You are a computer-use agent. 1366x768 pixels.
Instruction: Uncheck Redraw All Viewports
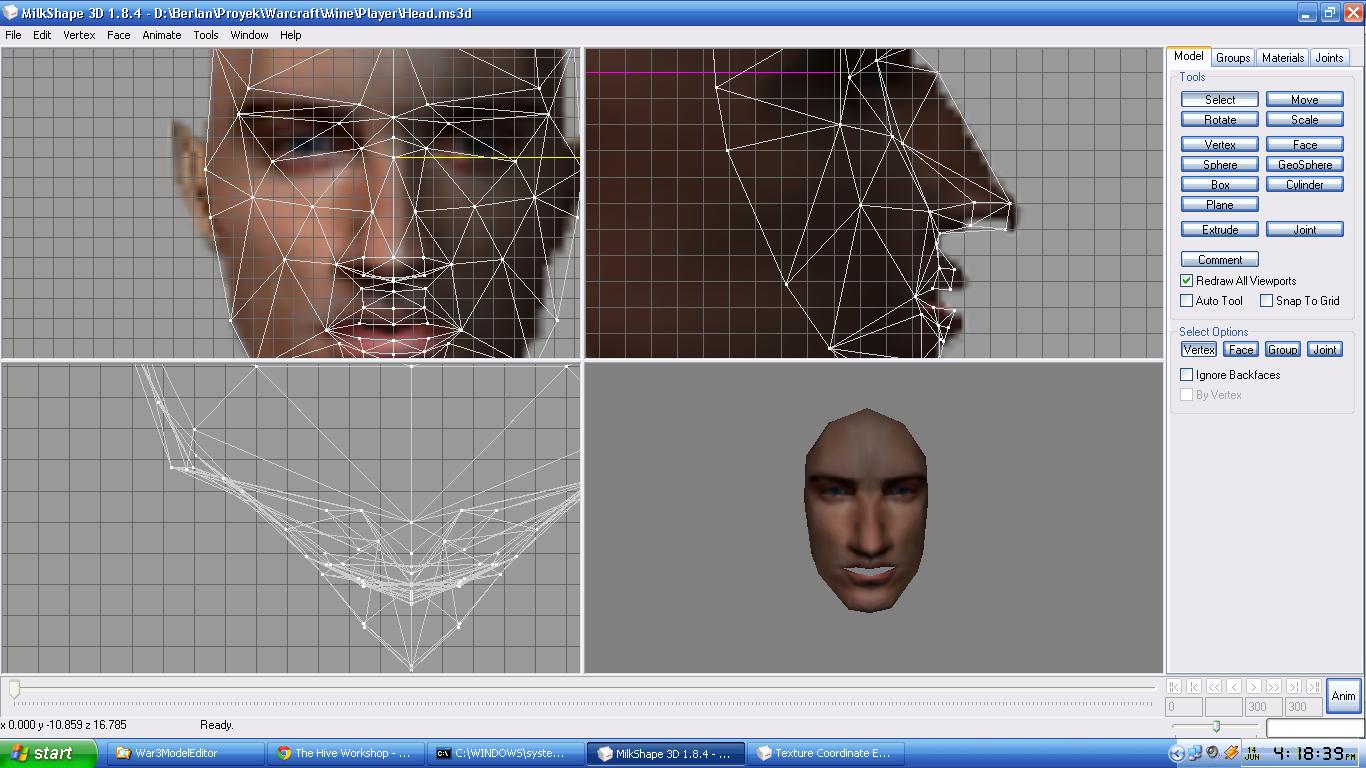tap(1187, 281)
